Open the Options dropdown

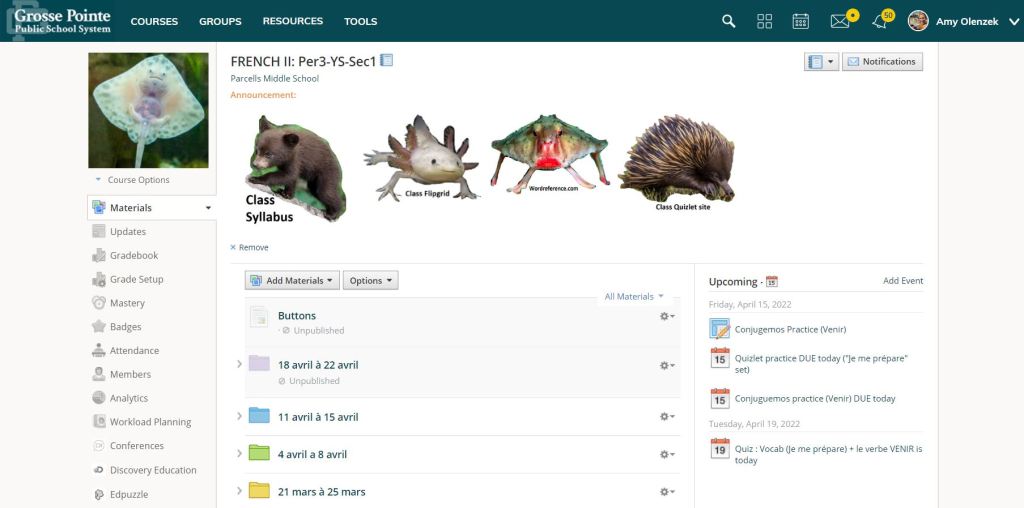[370, 281]
